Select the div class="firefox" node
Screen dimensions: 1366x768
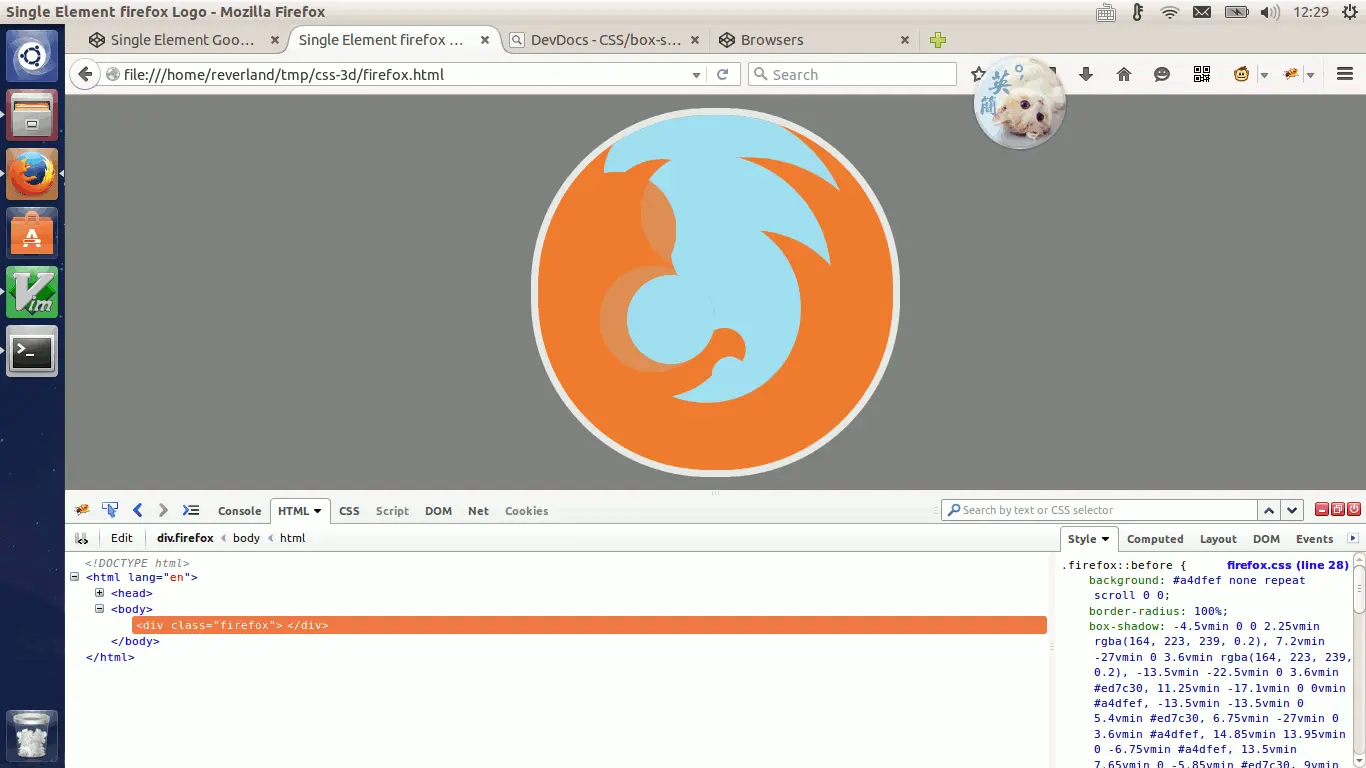(589, 625)
